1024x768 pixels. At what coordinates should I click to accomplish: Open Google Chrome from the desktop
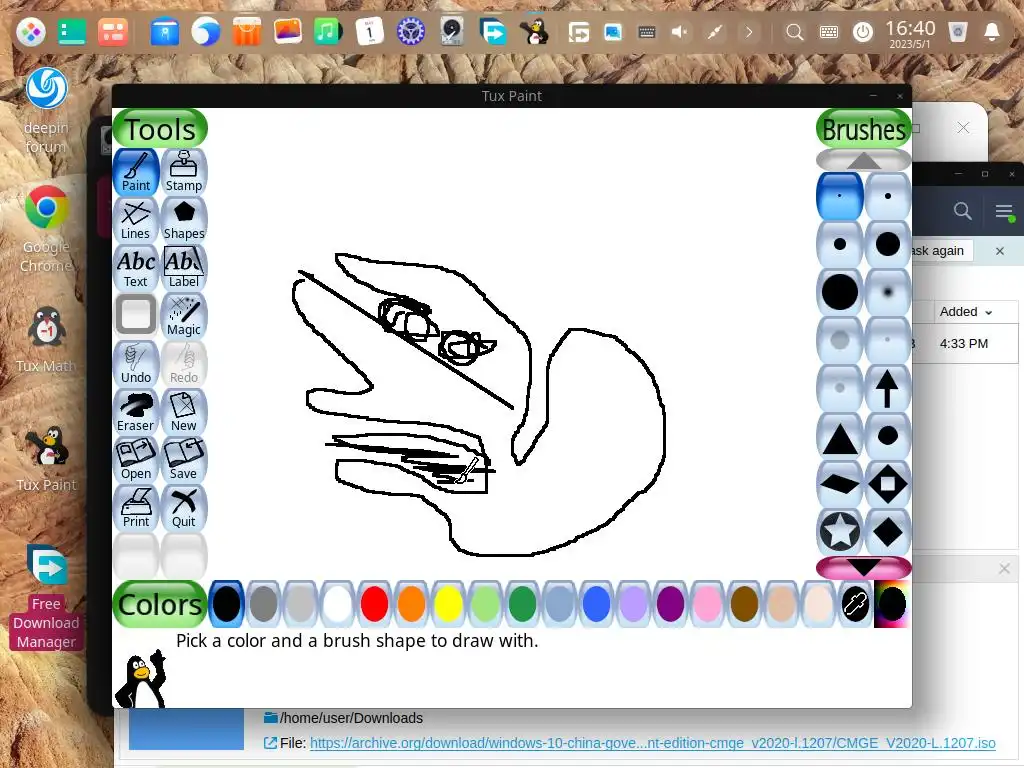coord(46,229)
